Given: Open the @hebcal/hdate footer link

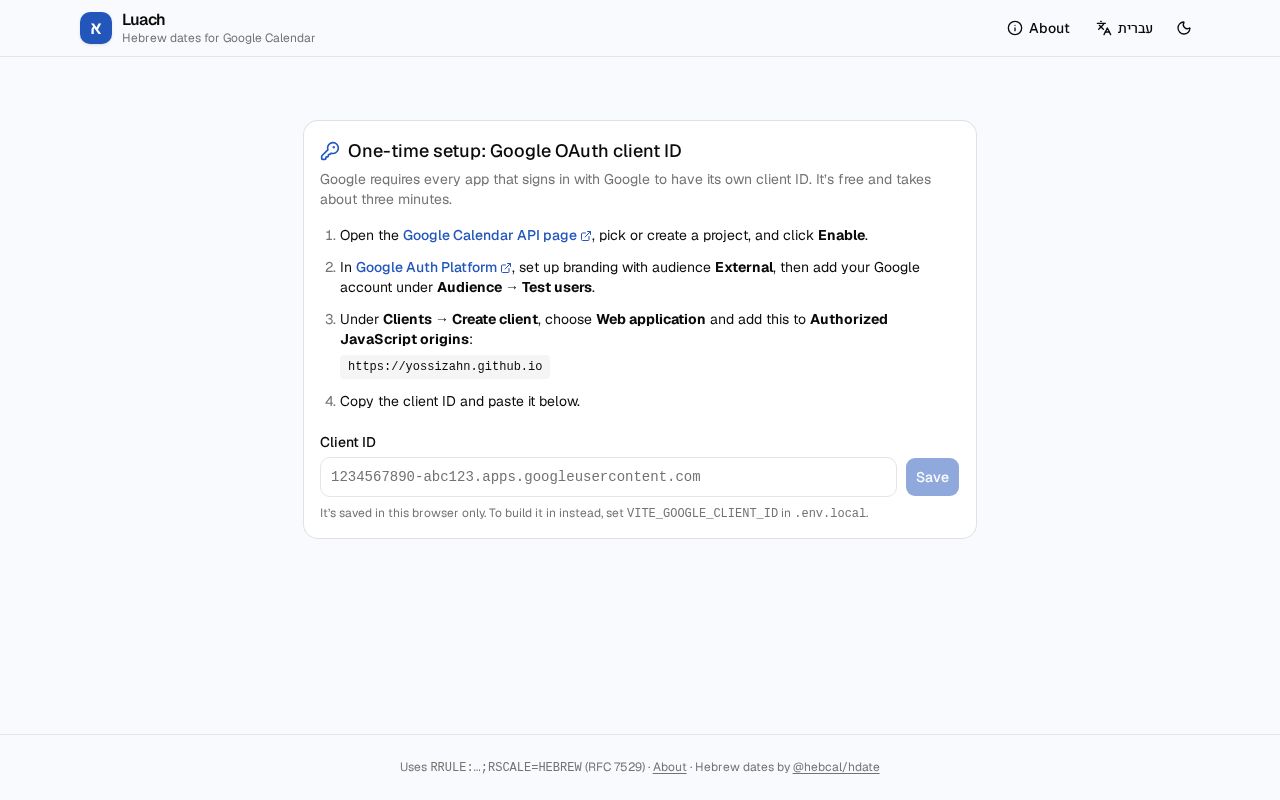Looking at the screenshot, I should (x=836, y=767).
